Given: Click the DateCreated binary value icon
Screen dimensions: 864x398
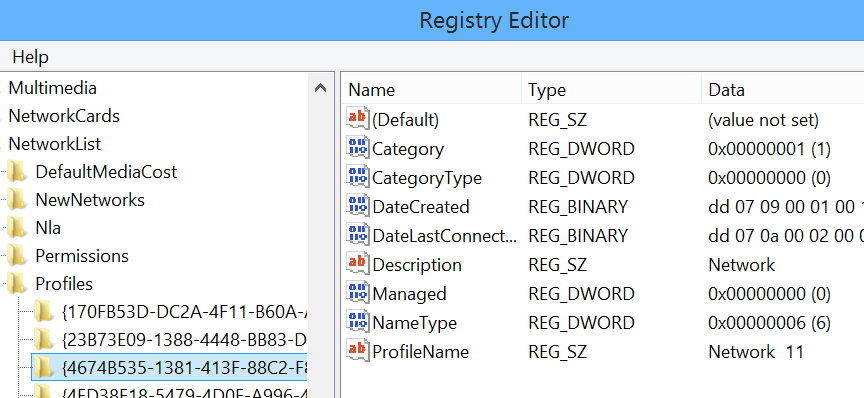Looking at the screenshot, I should coord(358,206).
